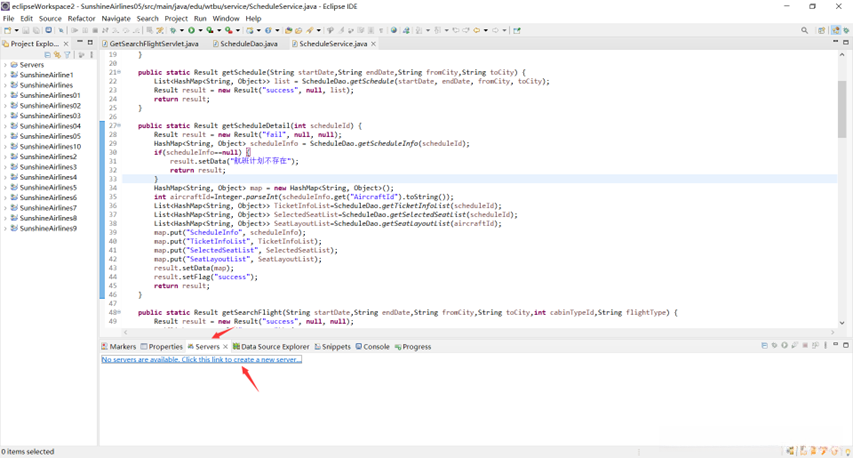Click the Pin Editor icon in toolbar
Image resolution: width=853 pixels, height=458 pixels.
coord(517,30)
